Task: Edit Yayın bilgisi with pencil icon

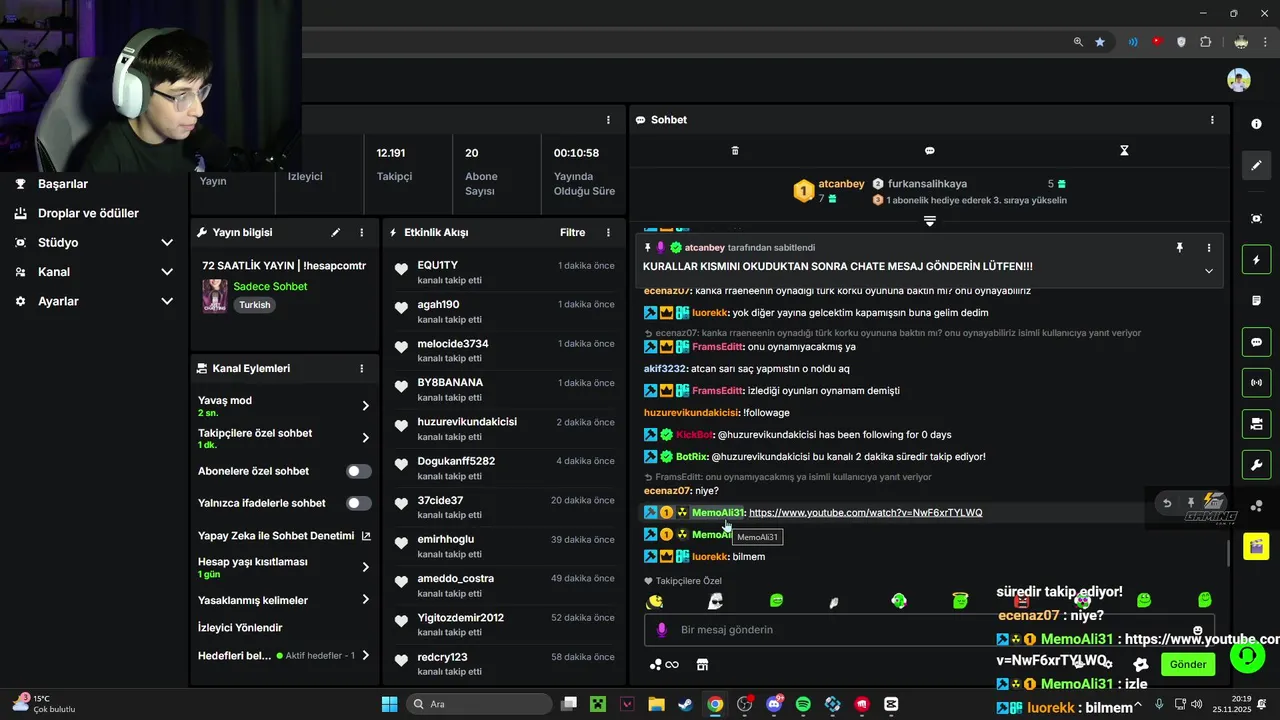Action: click(335, 232)
